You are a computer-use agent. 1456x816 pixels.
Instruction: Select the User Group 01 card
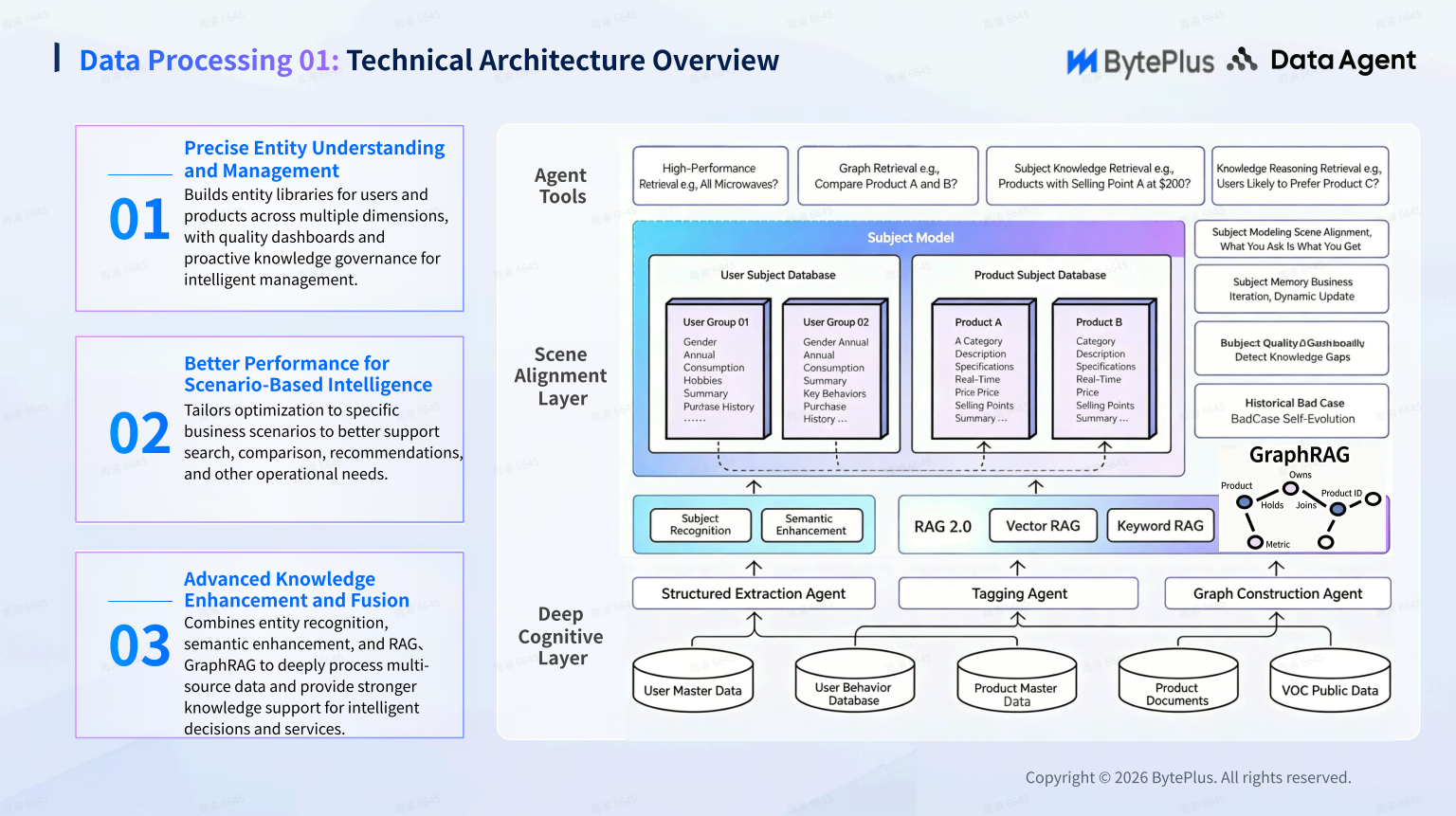pos(719,370)
